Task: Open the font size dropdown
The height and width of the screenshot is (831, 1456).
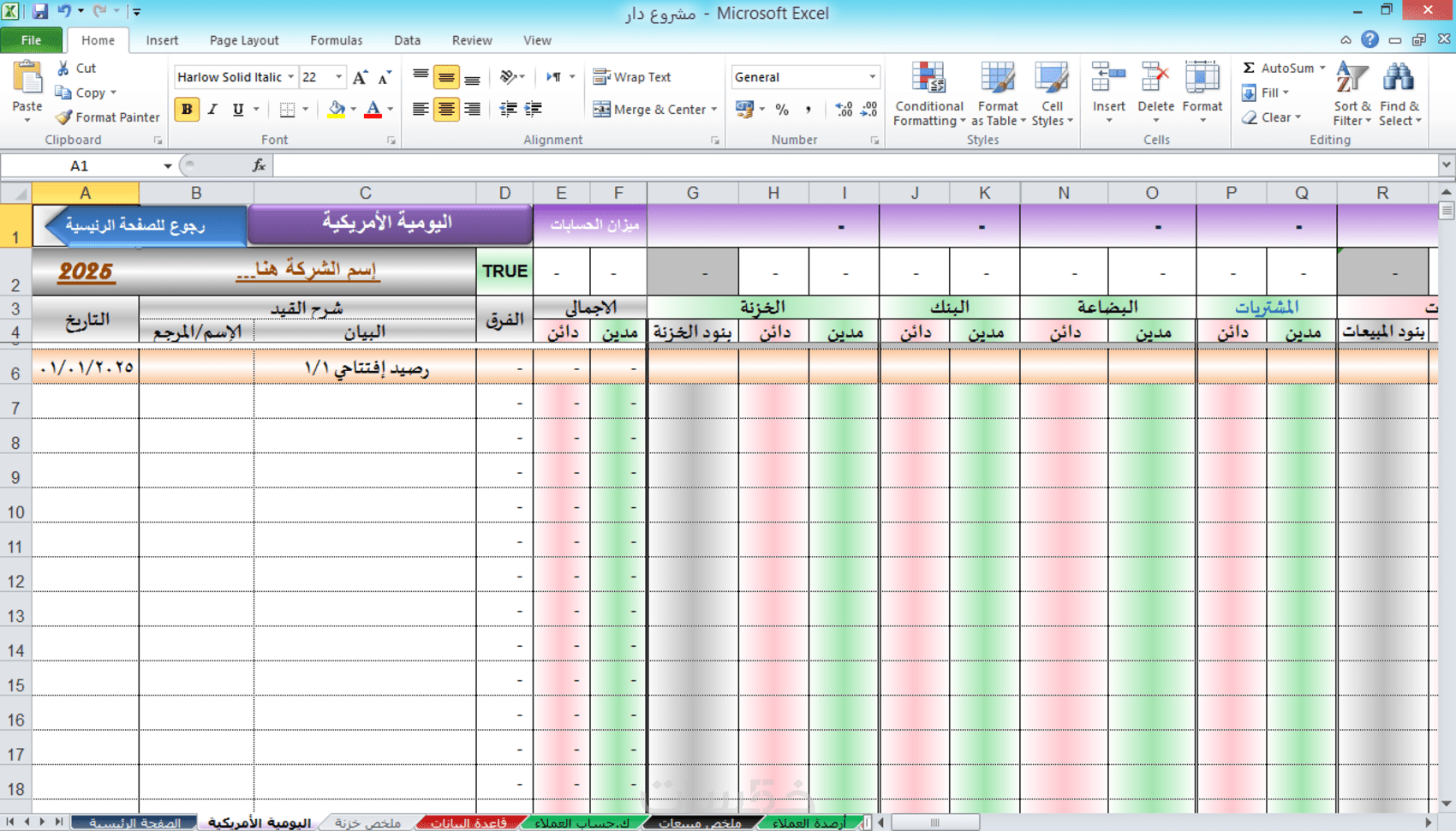Action: click(338, 77)
